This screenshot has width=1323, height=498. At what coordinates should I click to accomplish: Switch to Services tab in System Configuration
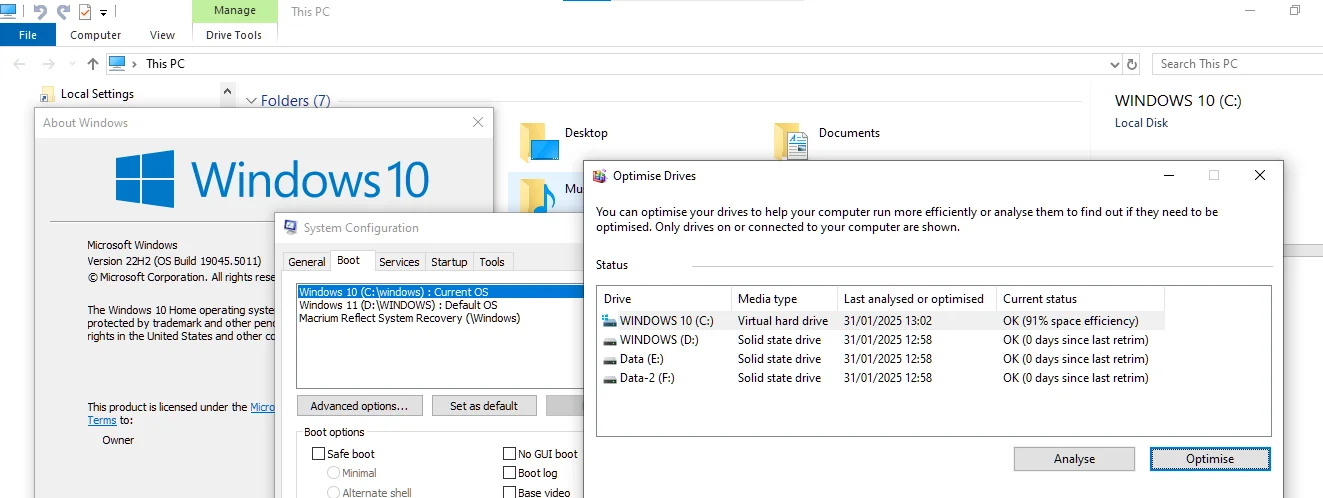399,262
